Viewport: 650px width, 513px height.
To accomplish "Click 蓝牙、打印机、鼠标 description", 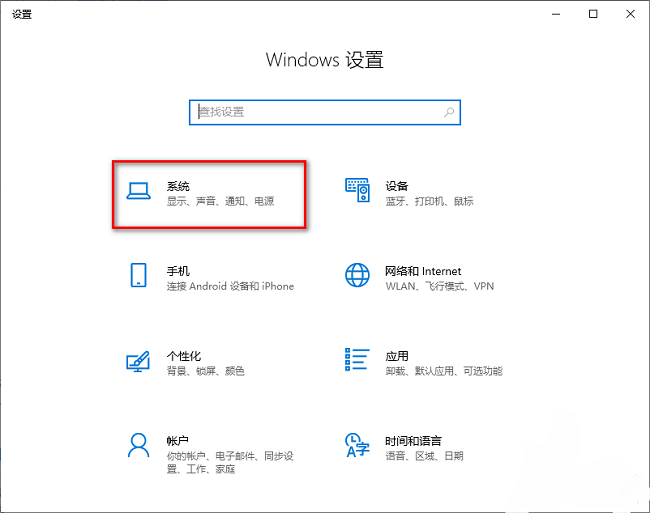I will point(429,201).
